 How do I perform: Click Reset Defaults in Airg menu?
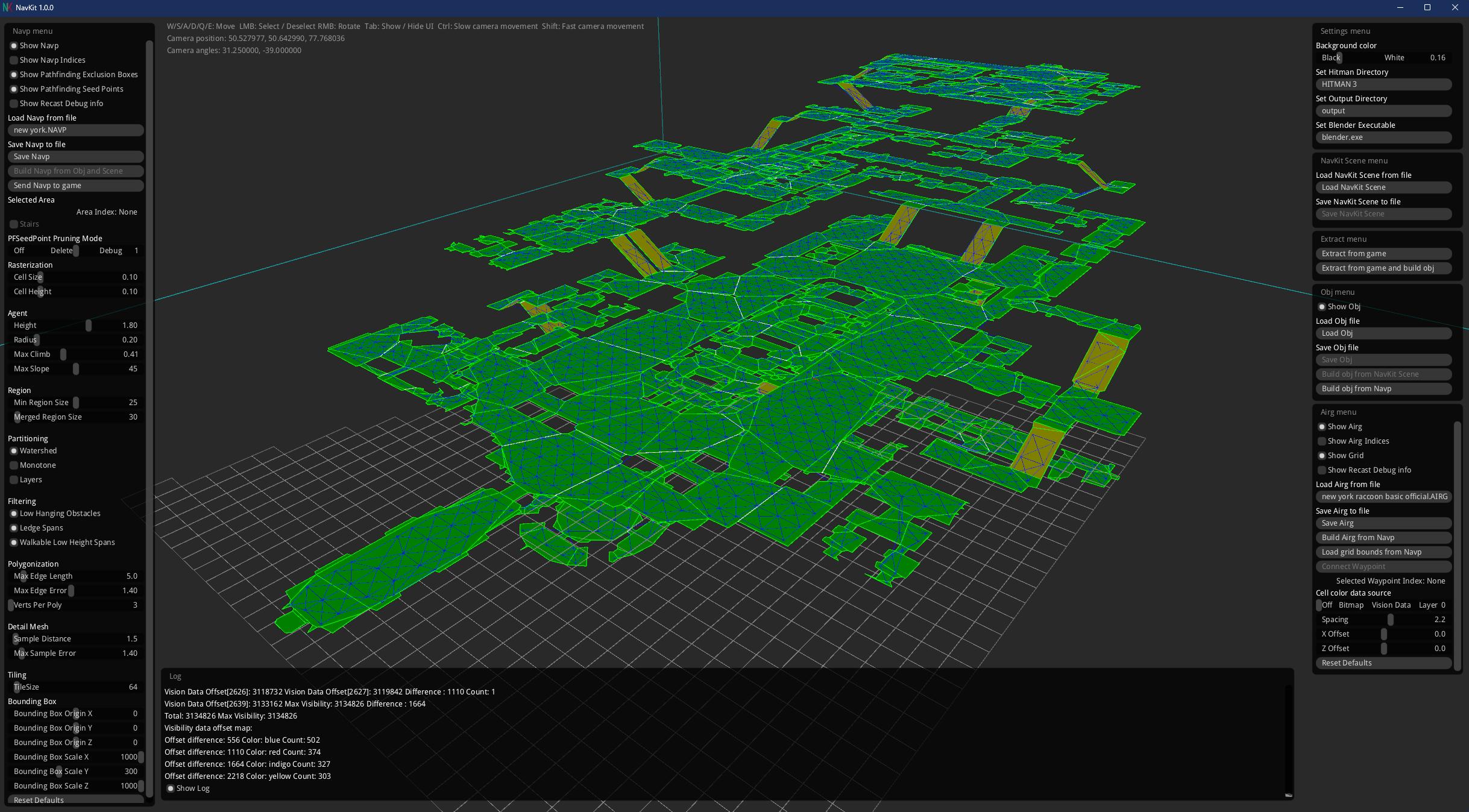(x=1383, y=663)
